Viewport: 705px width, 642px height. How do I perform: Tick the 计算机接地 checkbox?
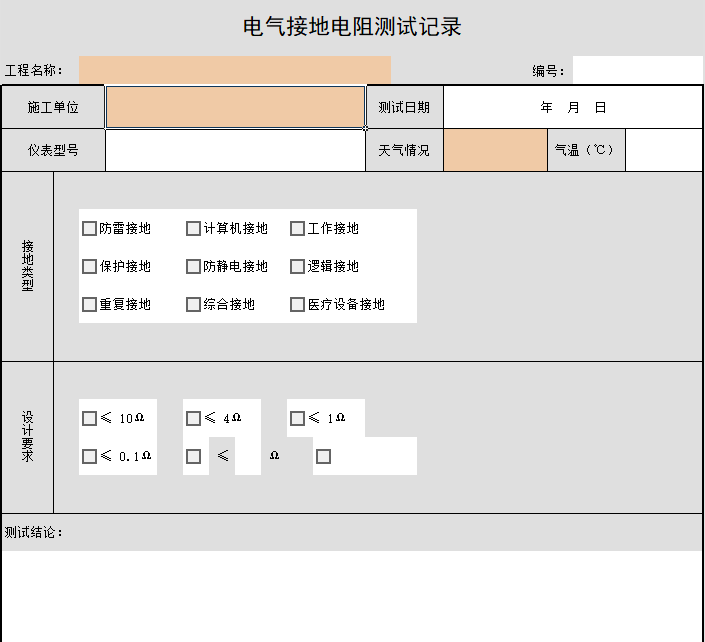193,228
